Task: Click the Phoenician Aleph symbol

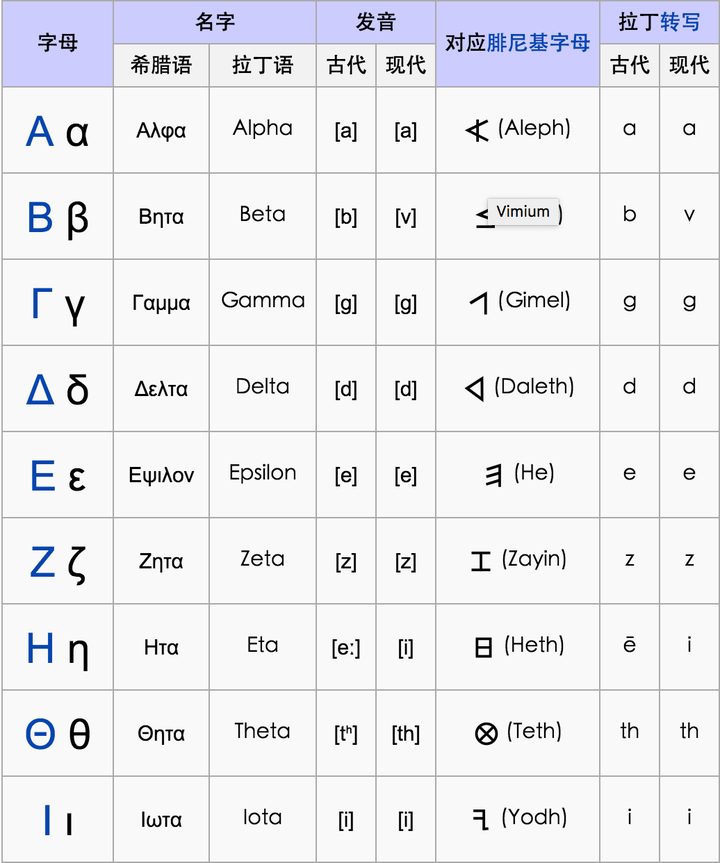Action: pos(478,130)
